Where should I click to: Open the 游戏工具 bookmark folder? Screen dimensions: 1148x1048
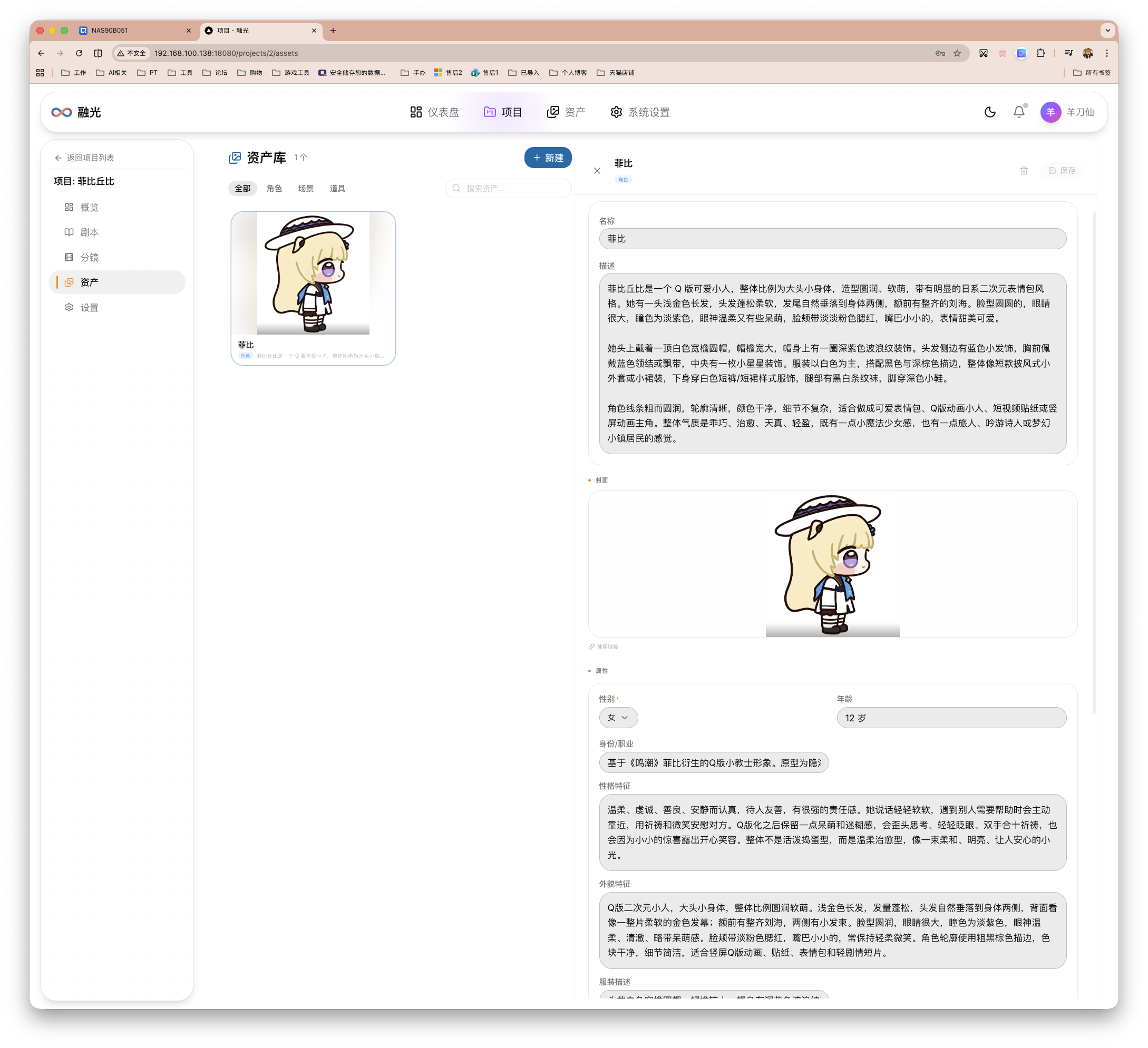[x=291, y=72]
